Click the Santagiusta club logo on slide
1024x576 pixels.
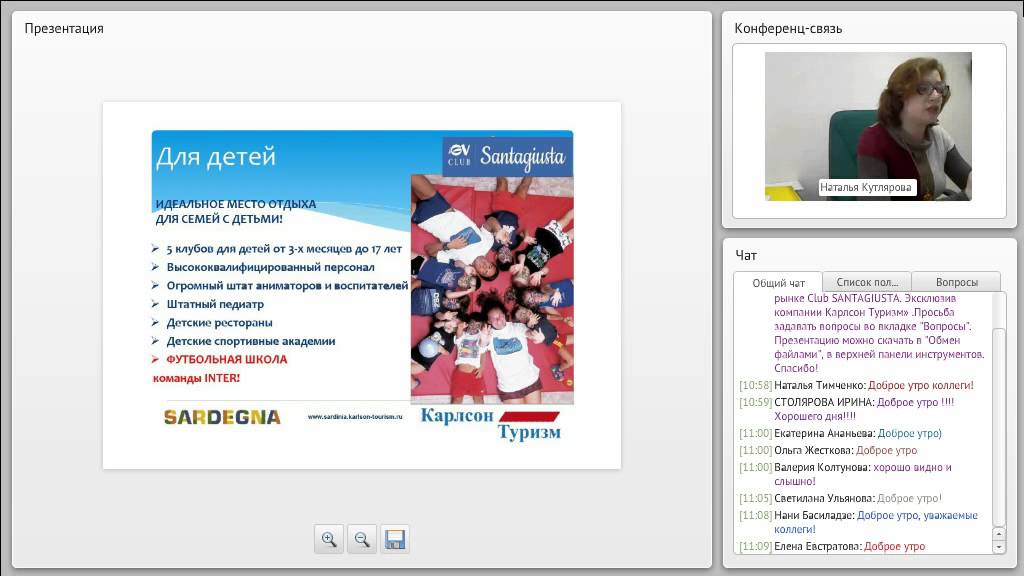[x=507, y=155]
